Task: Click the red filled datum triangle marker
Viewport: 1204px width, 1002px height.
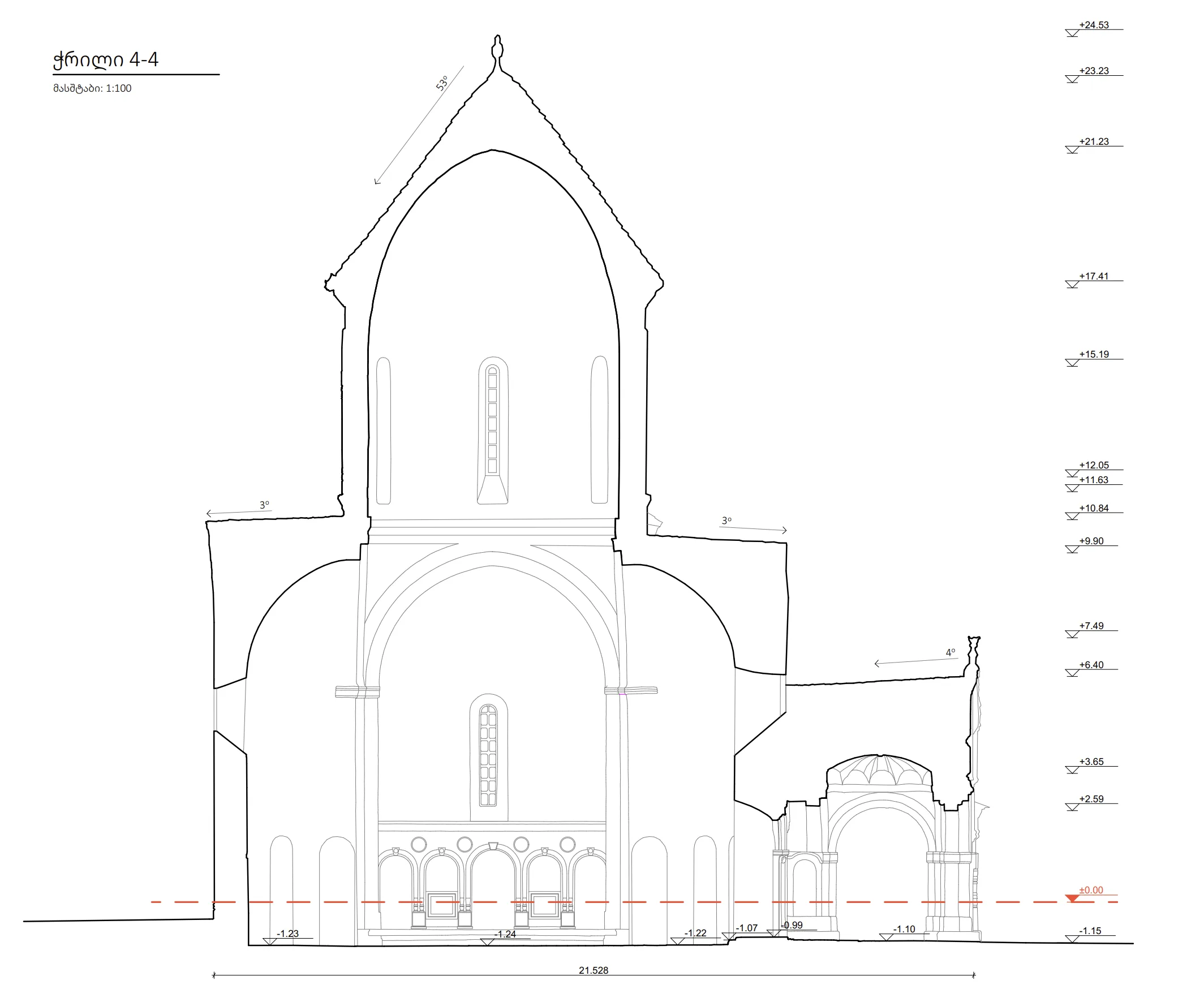Action: (x=1072, y=898)
